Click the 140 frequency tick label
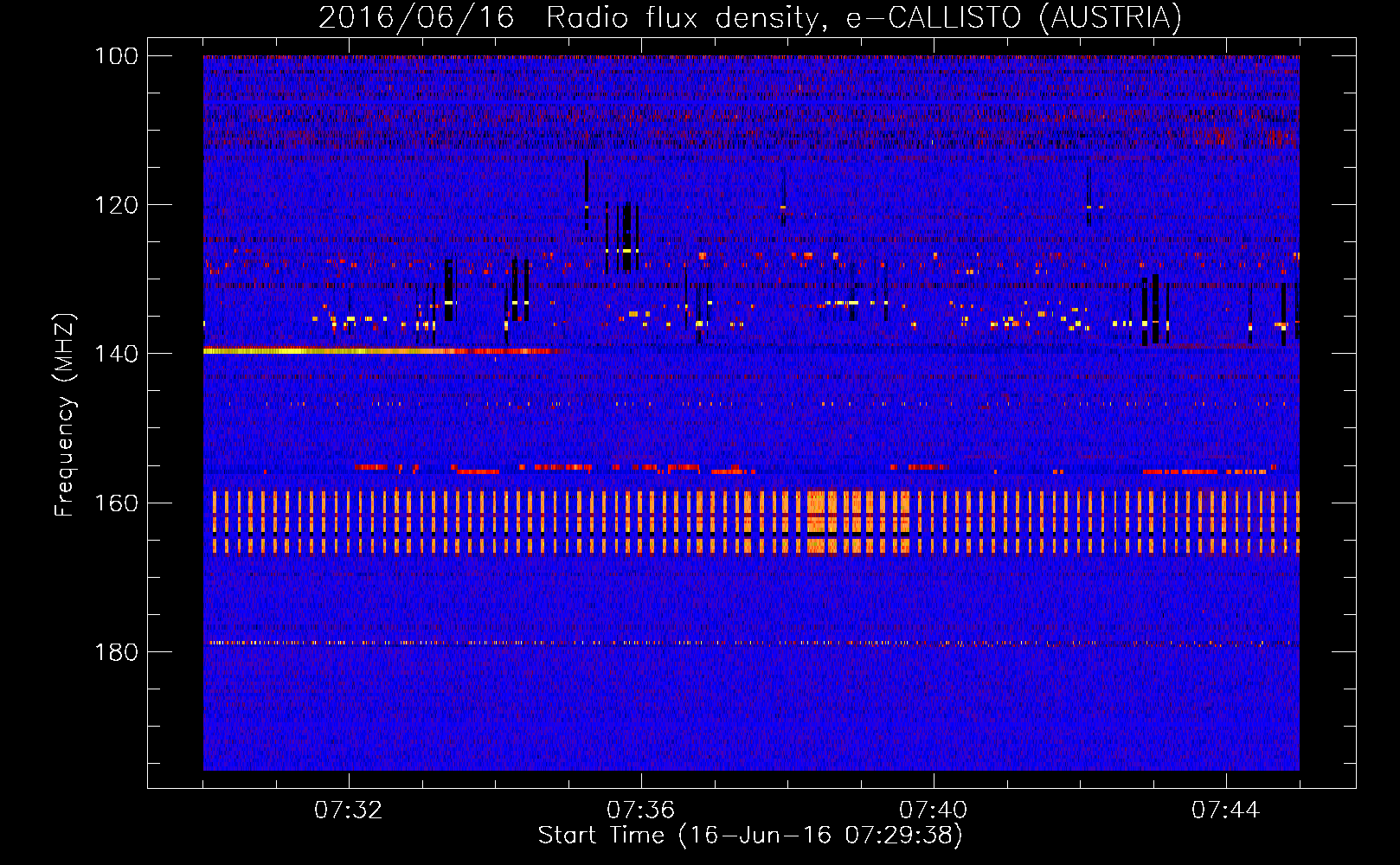 coord(117,354)
